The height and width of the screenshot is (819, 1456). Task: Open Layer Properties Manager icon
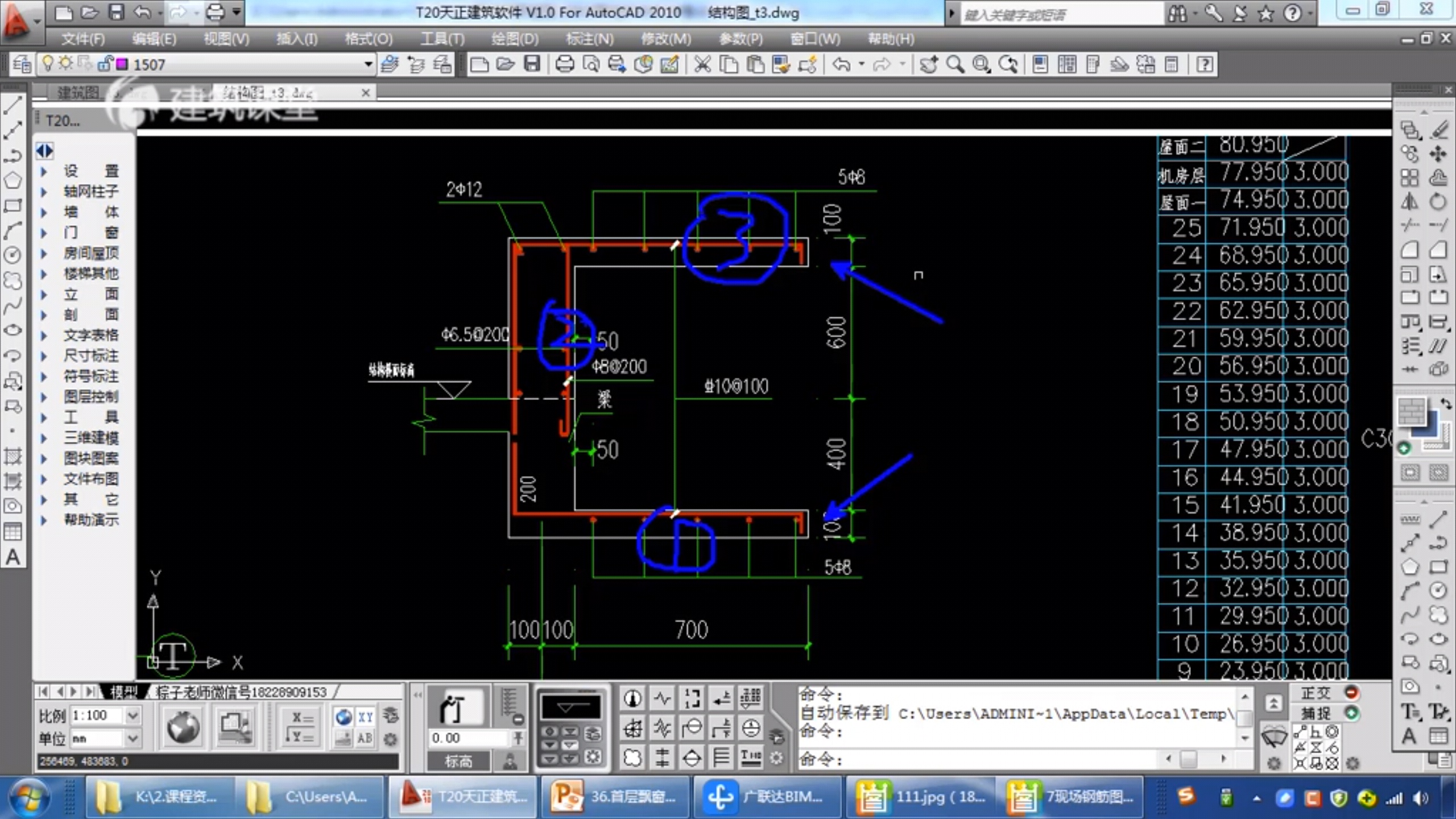(x=22, y=64)
